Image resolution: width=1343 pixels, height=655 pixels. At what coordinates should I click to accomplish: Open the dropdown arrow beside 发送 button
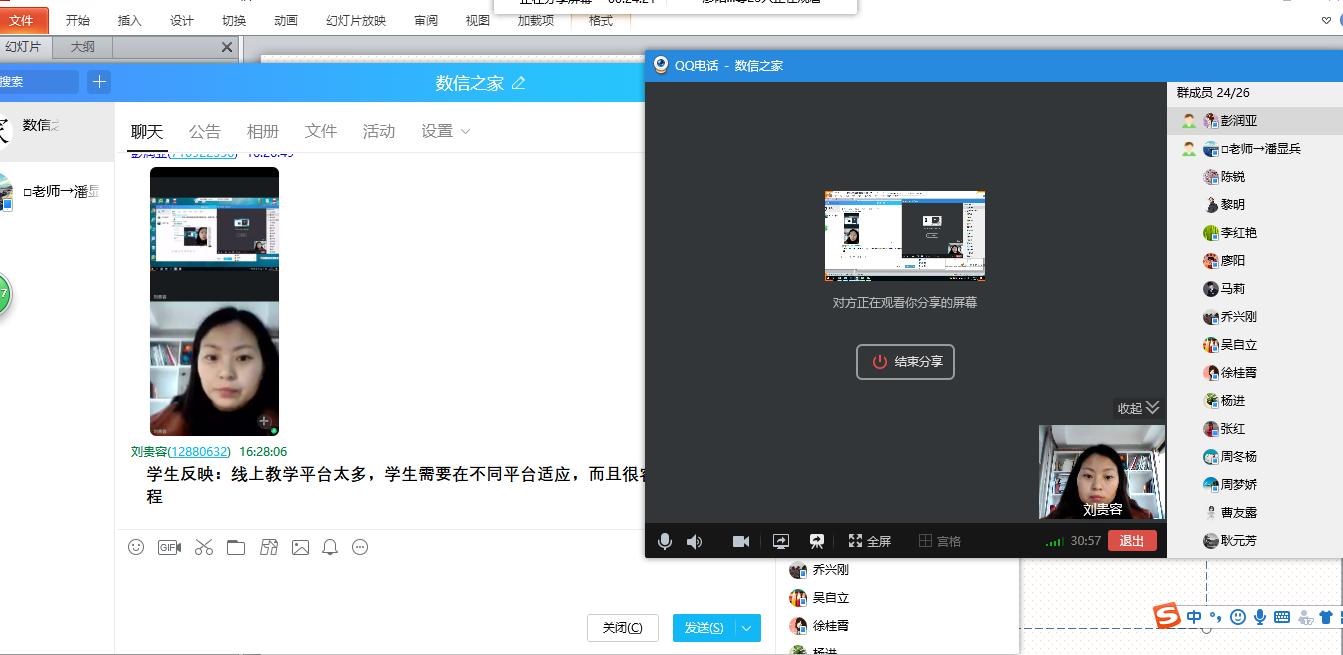coord(748,628)
